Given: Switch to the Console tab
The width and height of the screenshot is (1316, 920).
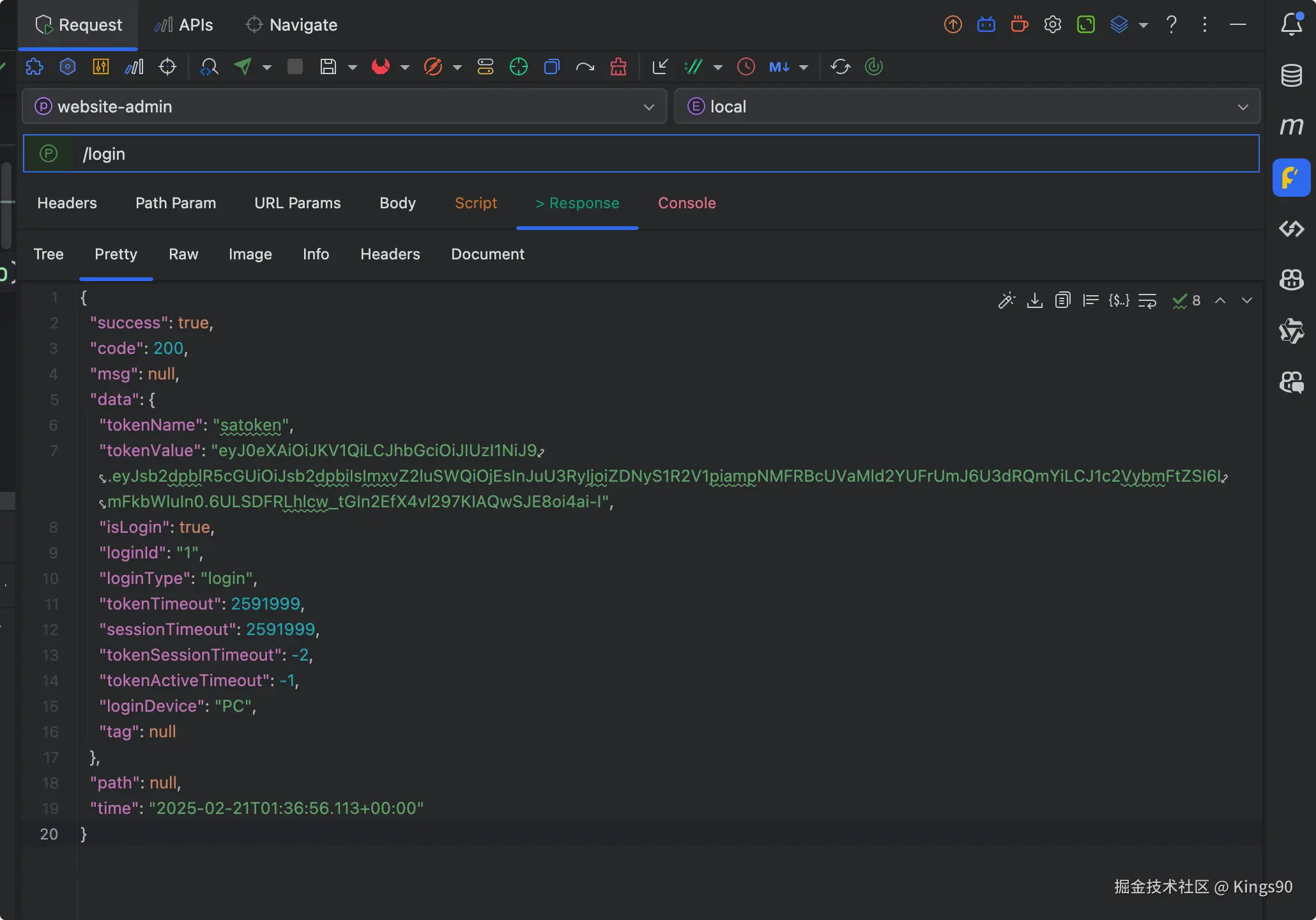Looking at the screenshot, I should [x=687, y=203].
